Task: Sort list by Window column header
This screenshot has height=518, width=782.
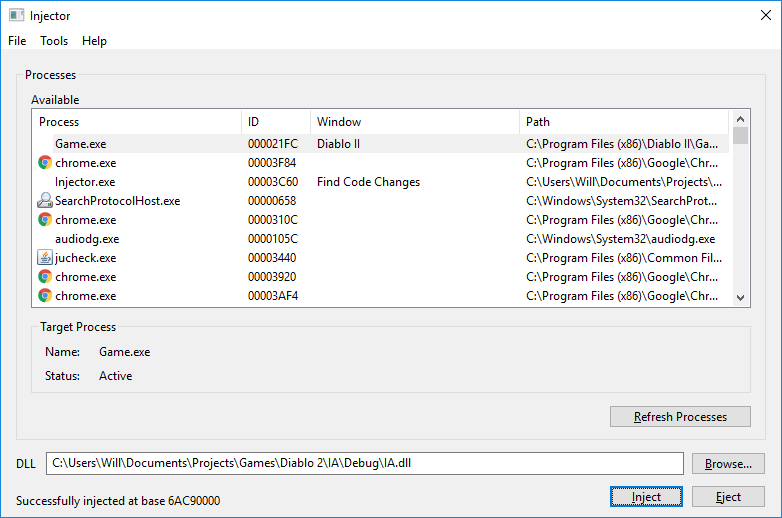Action: pyautogui.click(x=414, y=122)
